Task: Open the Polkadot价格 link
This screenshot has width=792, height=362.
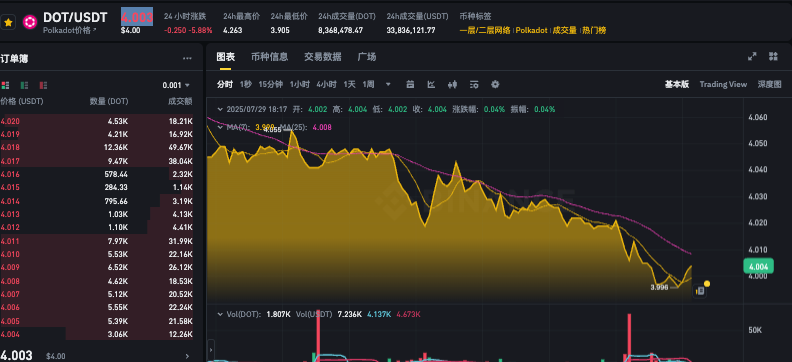Action: tap(70, 30)
